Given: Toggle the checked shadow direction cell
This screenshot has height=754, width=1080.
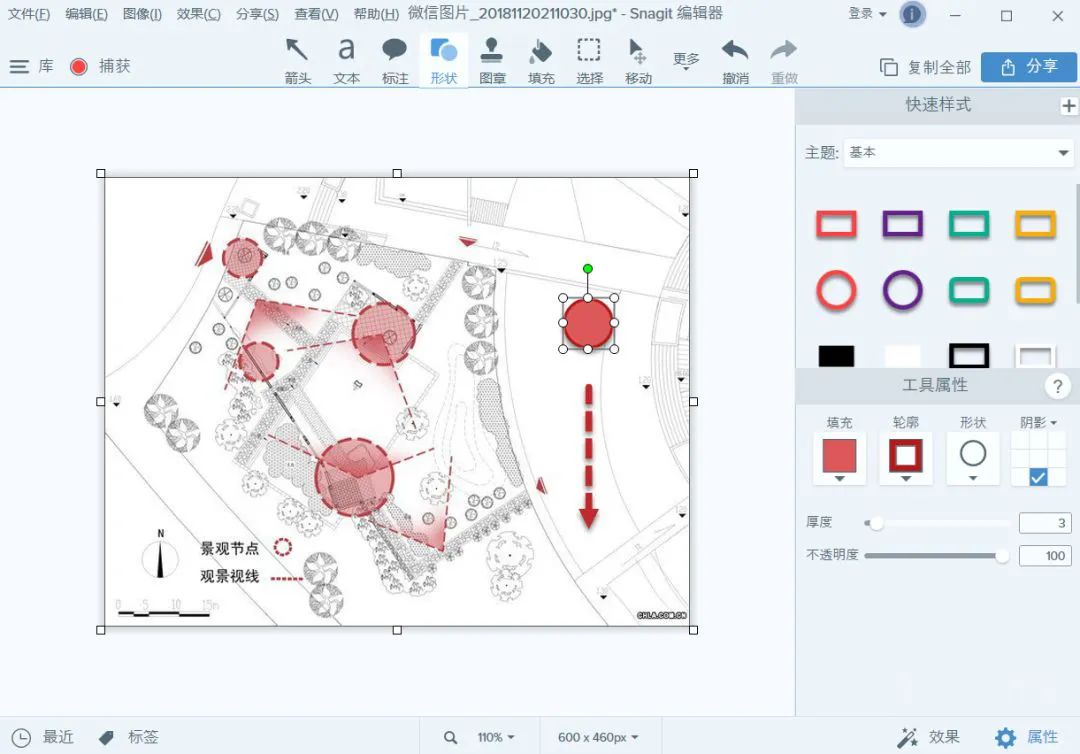Looking at the screenshot, I should click(x=1038, y=477).
